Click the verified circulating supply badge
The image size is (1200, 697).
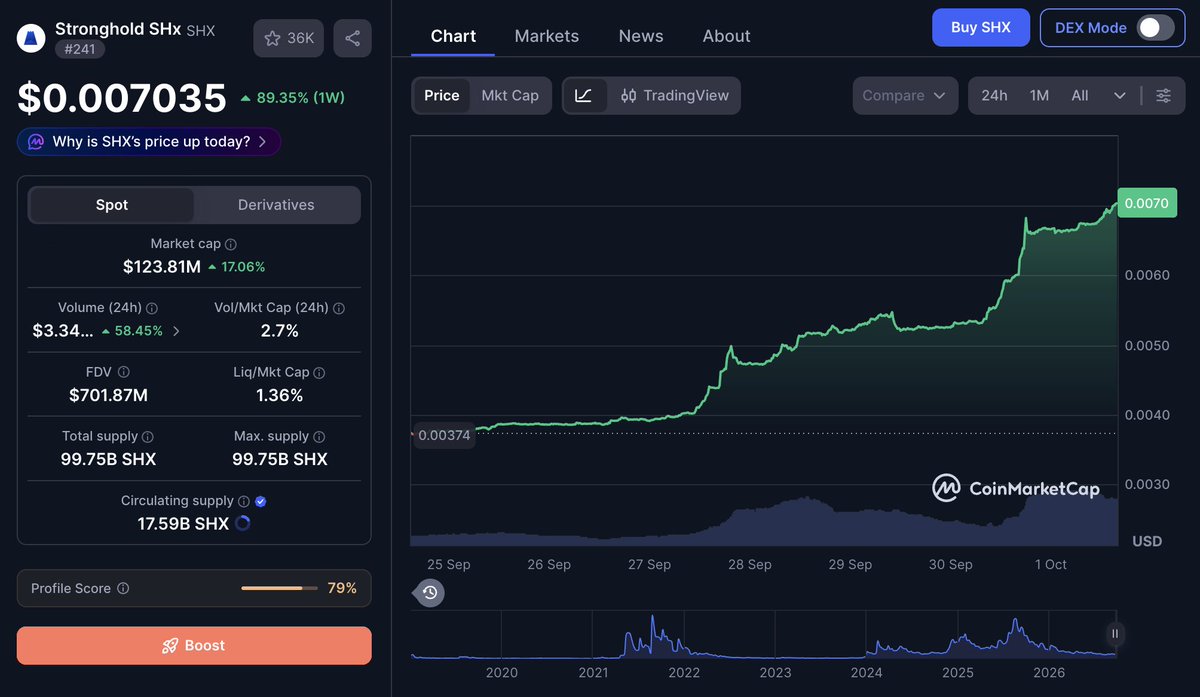click(261, 501)
